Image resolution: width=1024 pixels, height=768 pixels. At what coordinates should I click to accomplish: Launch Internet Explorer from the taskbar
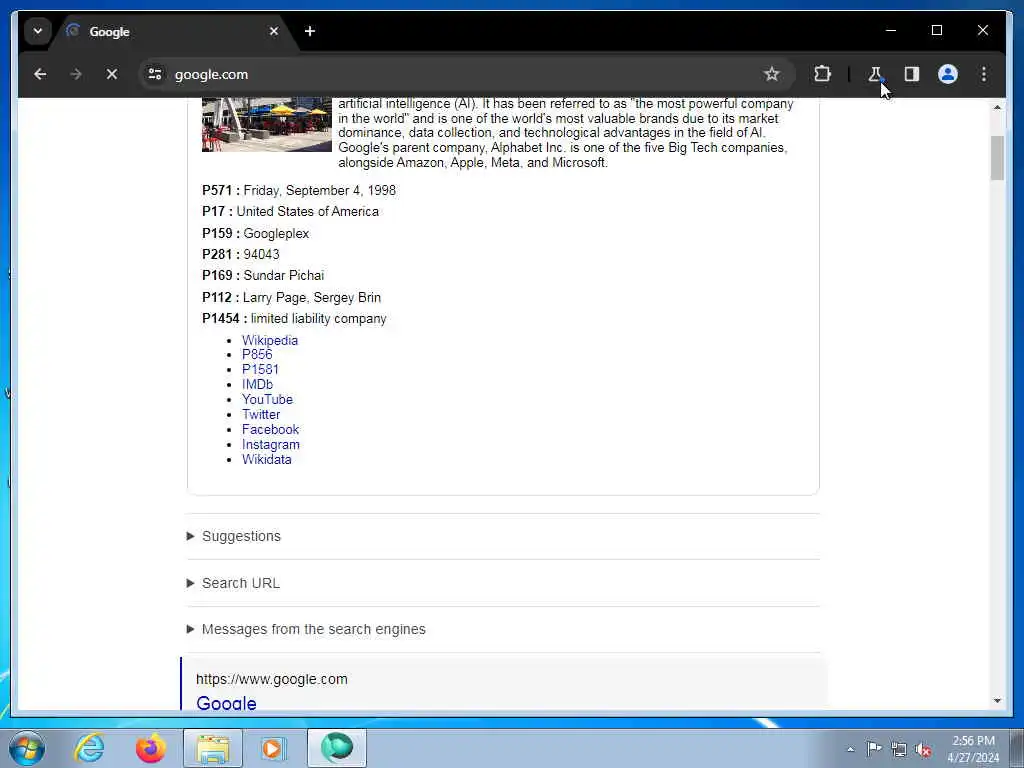pos(89,748)
